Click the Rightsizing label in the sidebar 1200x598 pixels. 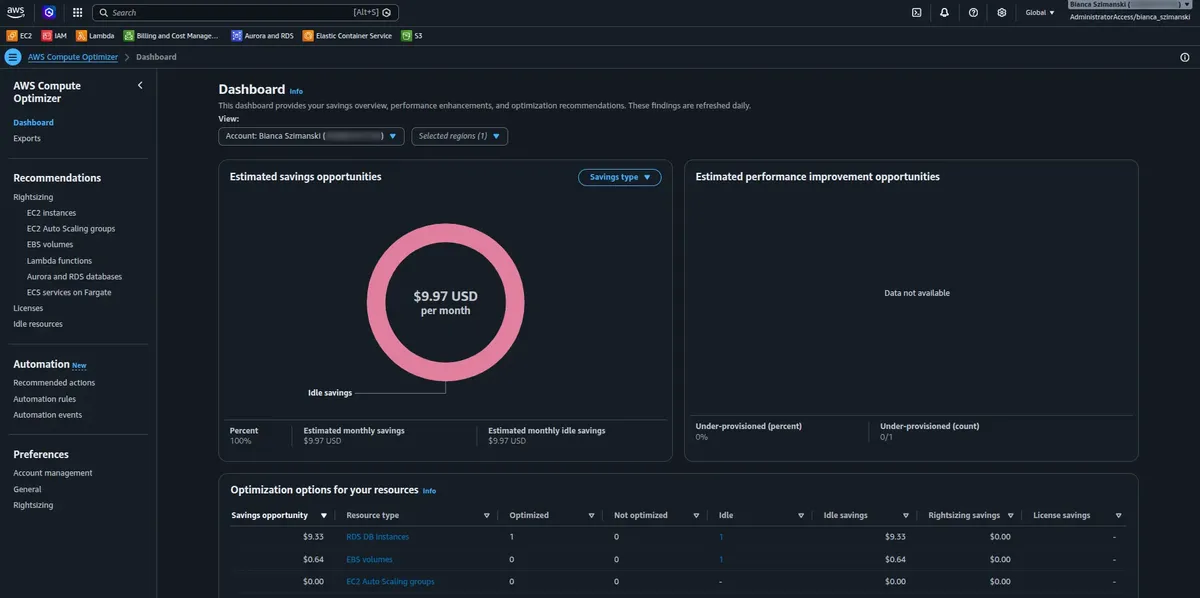33,197
